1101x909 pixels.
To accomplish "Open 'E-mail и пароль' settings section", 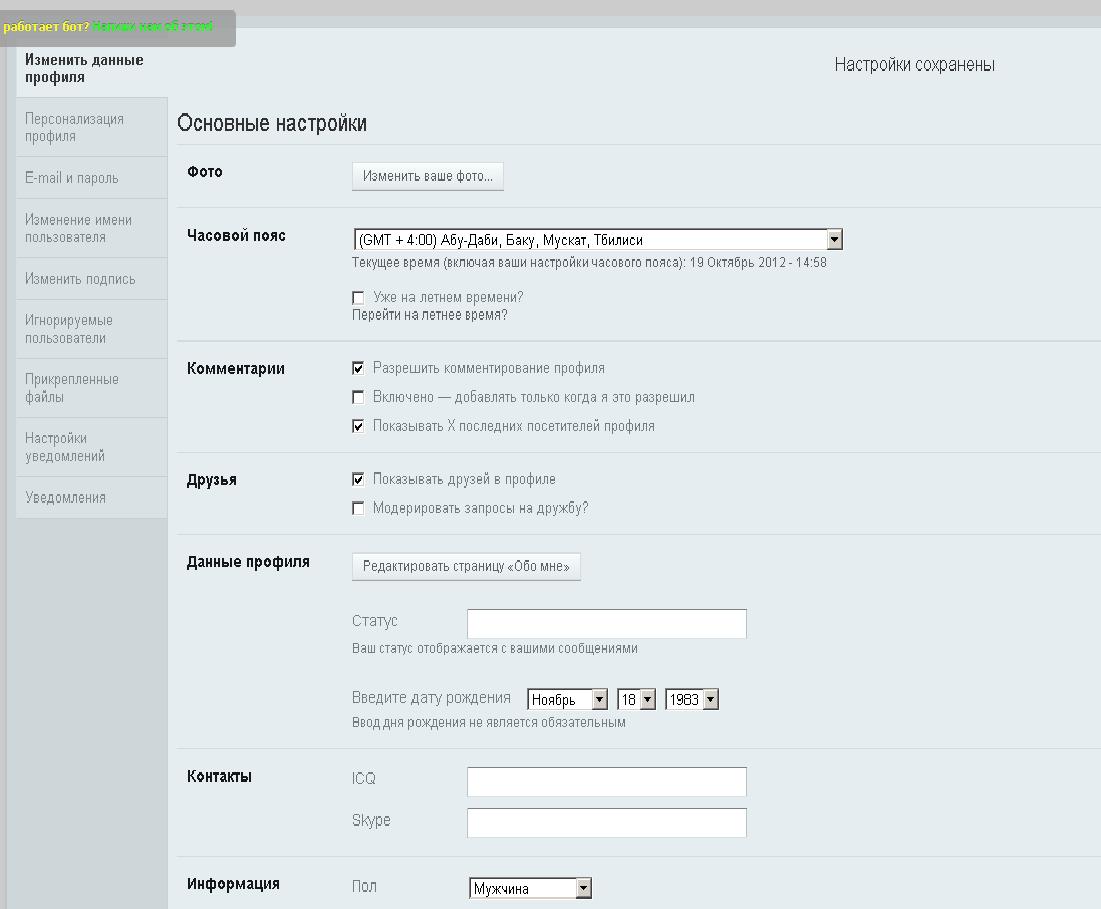I will [72, 178].
